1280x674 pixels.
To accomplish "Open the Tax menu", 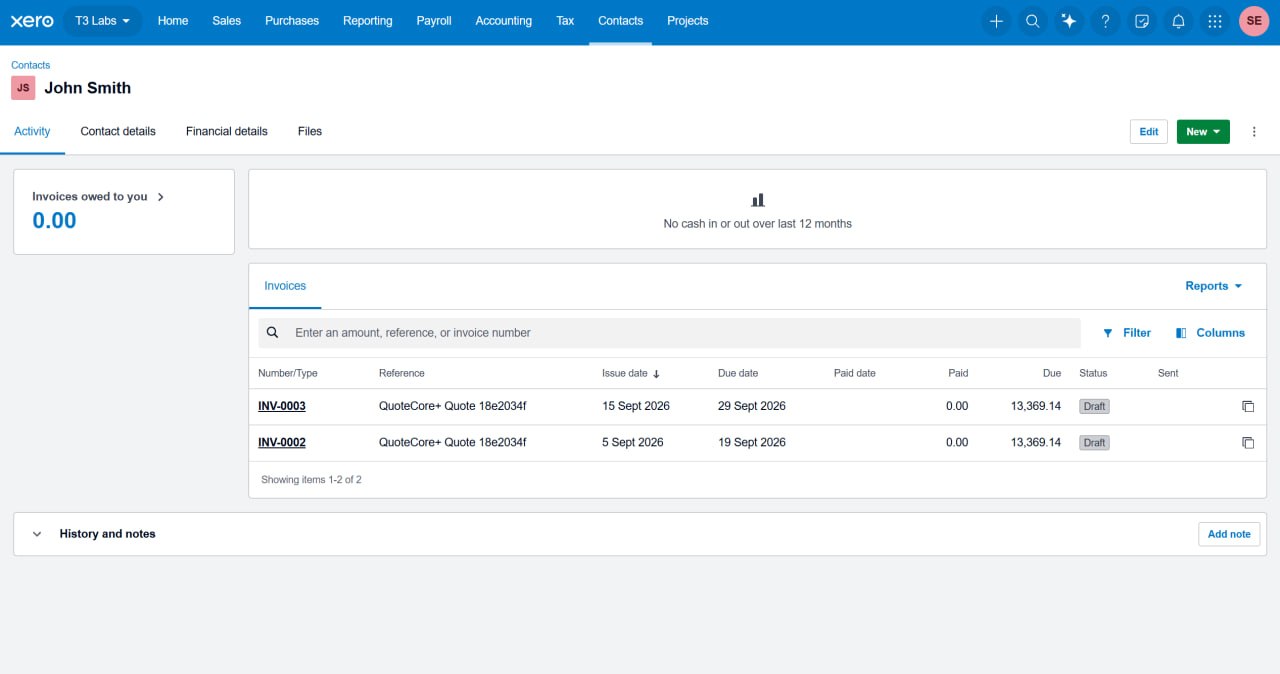I will coord(565,21).
